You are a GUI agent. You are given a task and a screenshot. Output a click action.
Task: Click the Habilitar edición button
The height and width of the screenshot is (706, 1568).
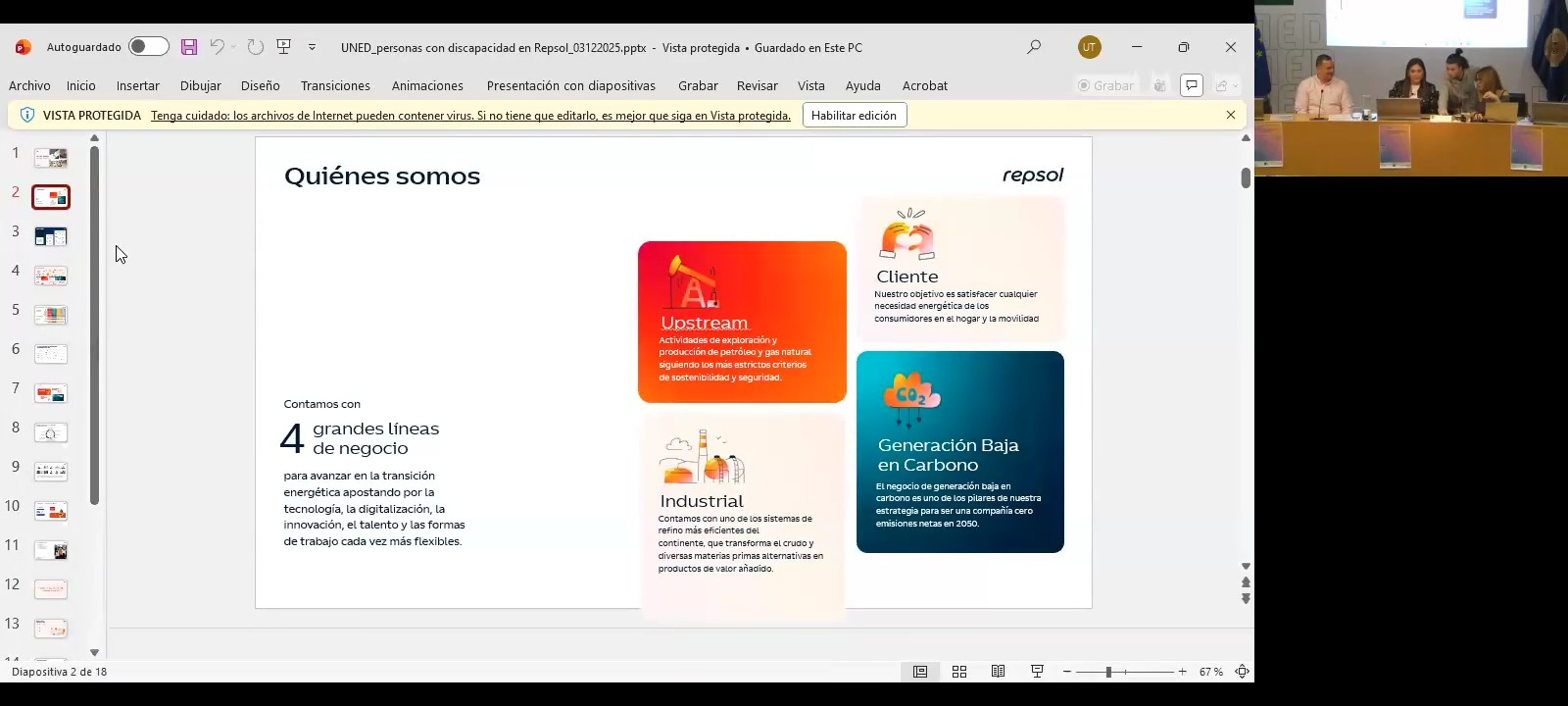[x=855, y=115]
